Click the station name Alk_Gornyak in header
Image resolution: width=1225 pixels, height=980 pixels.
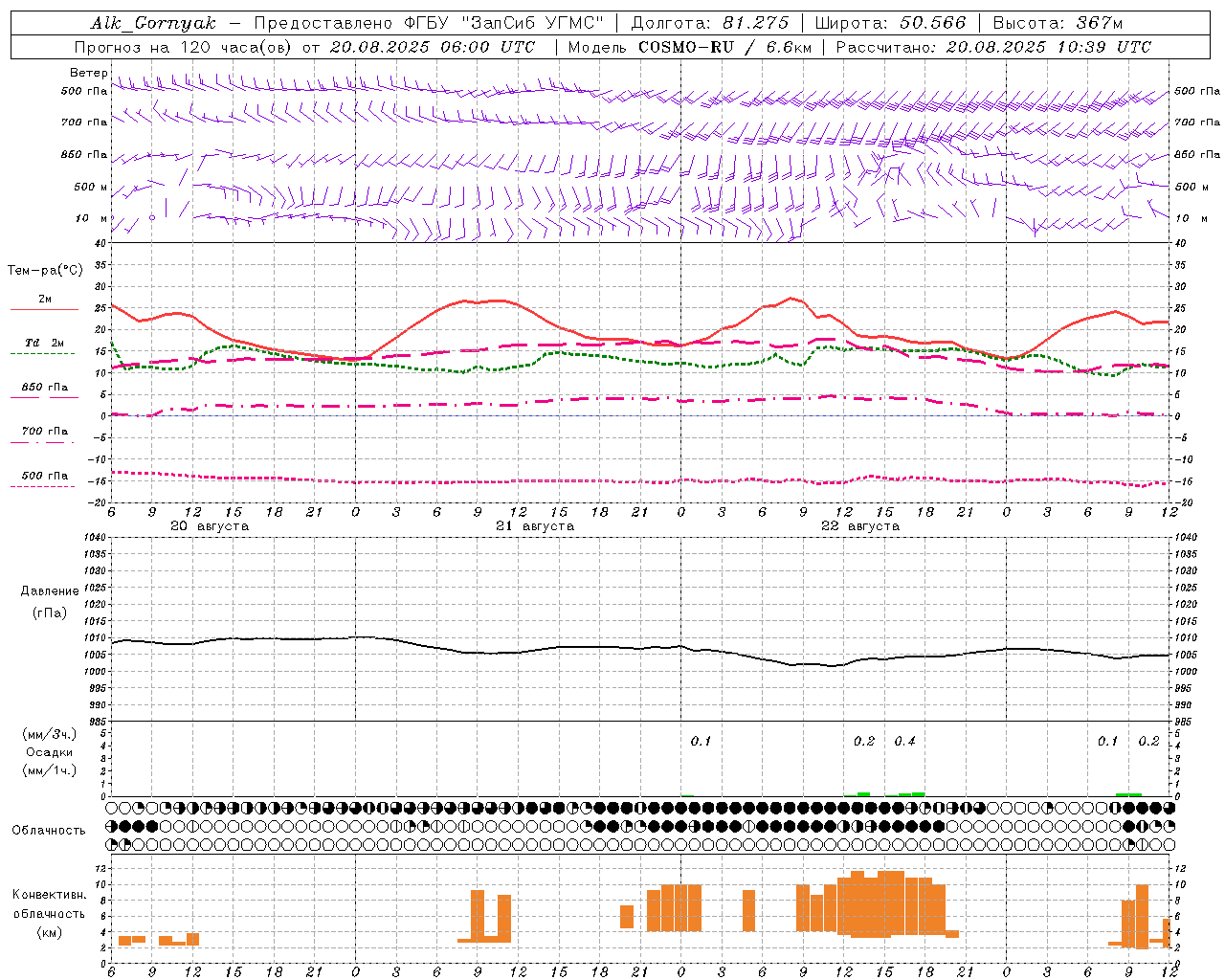pos(153,23)
